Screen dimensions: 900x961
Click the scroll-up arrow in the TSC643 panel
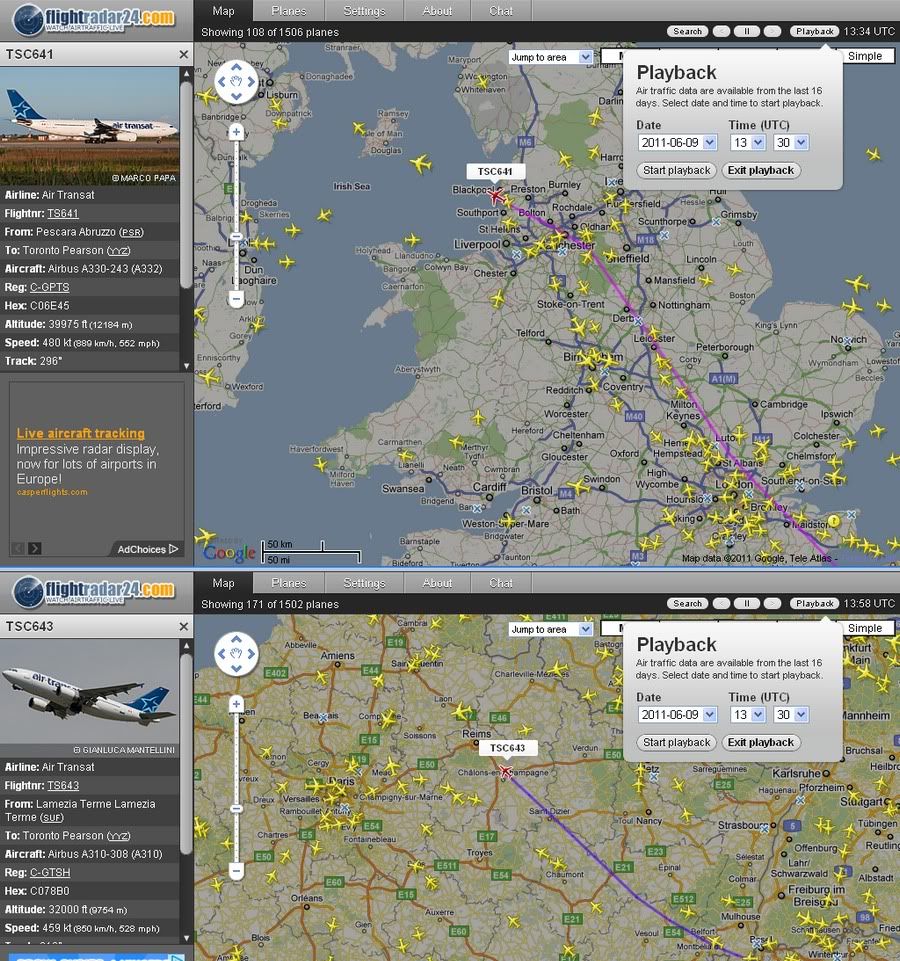186,645
